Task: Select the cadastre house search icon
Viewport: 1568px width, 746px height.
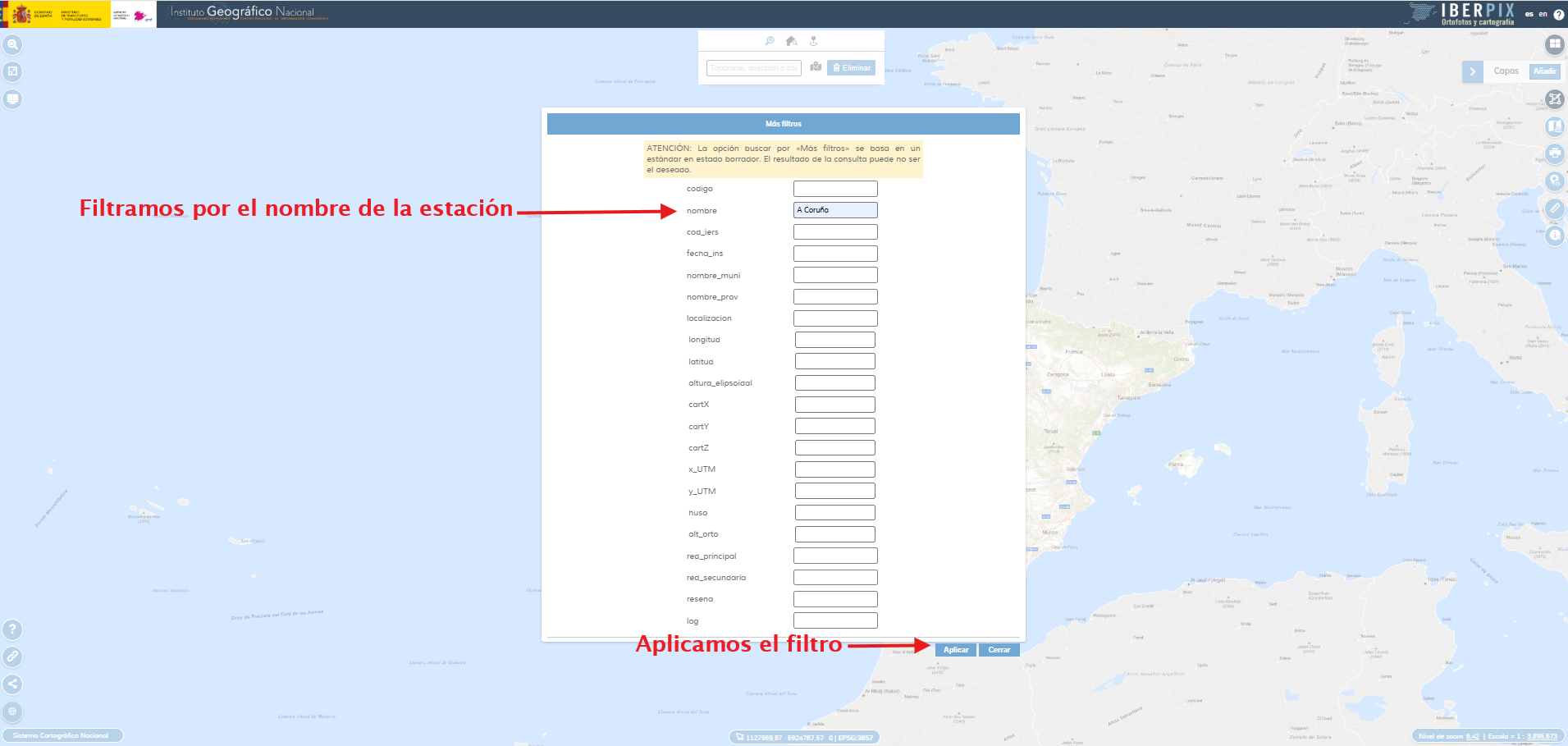Action: [x=791, y=41]
